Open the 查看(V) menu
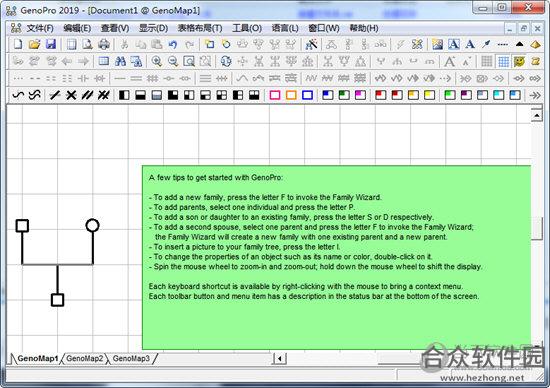The width and height of the screenshot is (550, 388). pyautogui.click(x=115, y=28)
